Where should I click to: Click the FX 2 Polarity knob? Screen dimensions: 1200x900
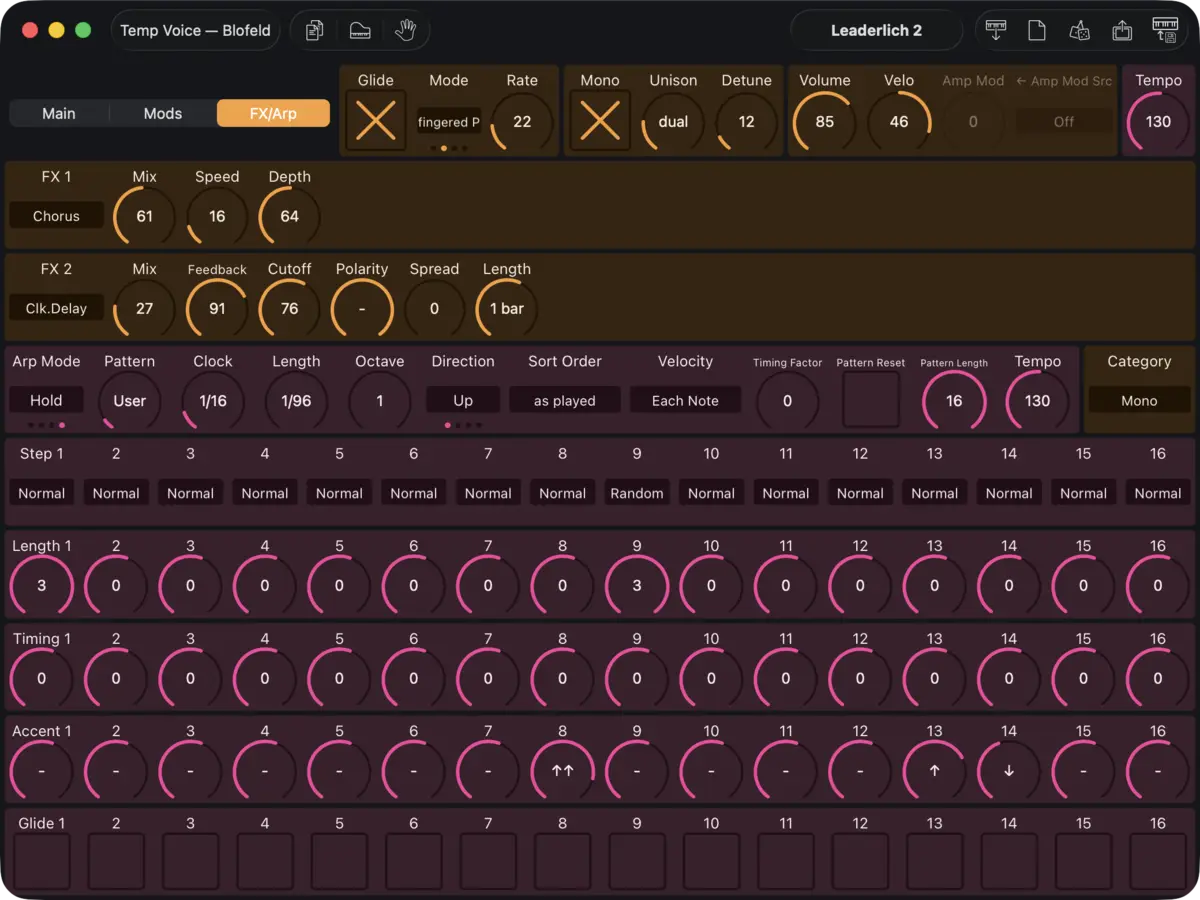(362, 308)
